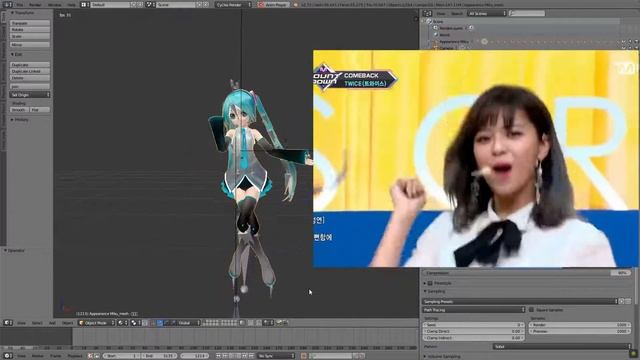640x360 pixels.
Task: Apply Smooth shading
Action: pos(19,110)
